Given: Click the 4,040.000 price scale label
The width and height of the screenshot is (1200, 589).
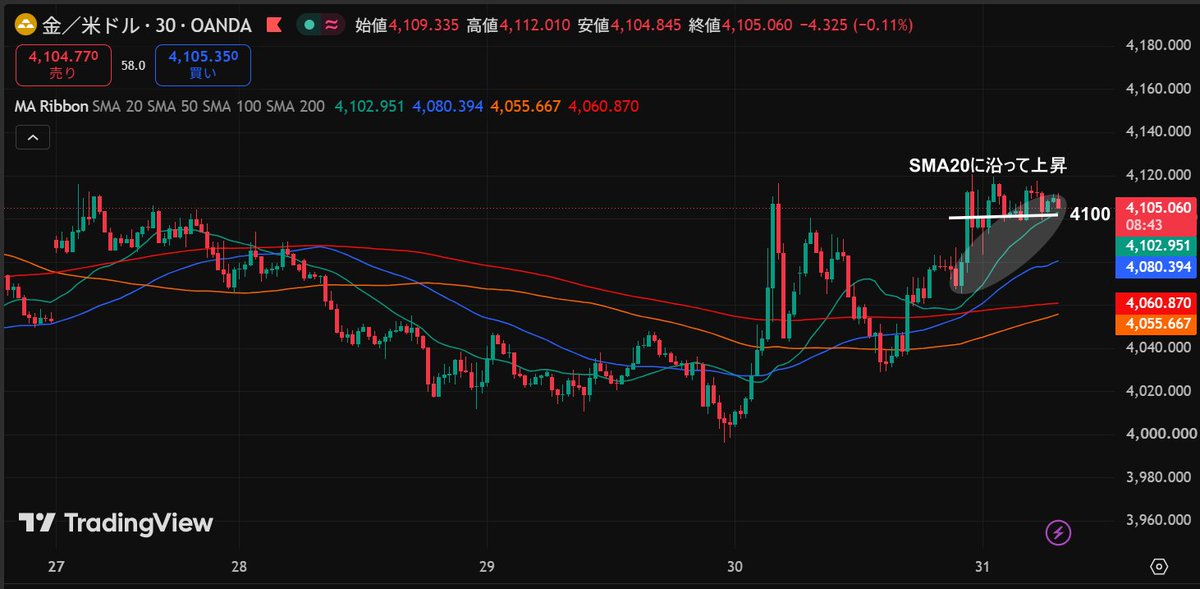Looking at the screenshot, I should 1158,347.
